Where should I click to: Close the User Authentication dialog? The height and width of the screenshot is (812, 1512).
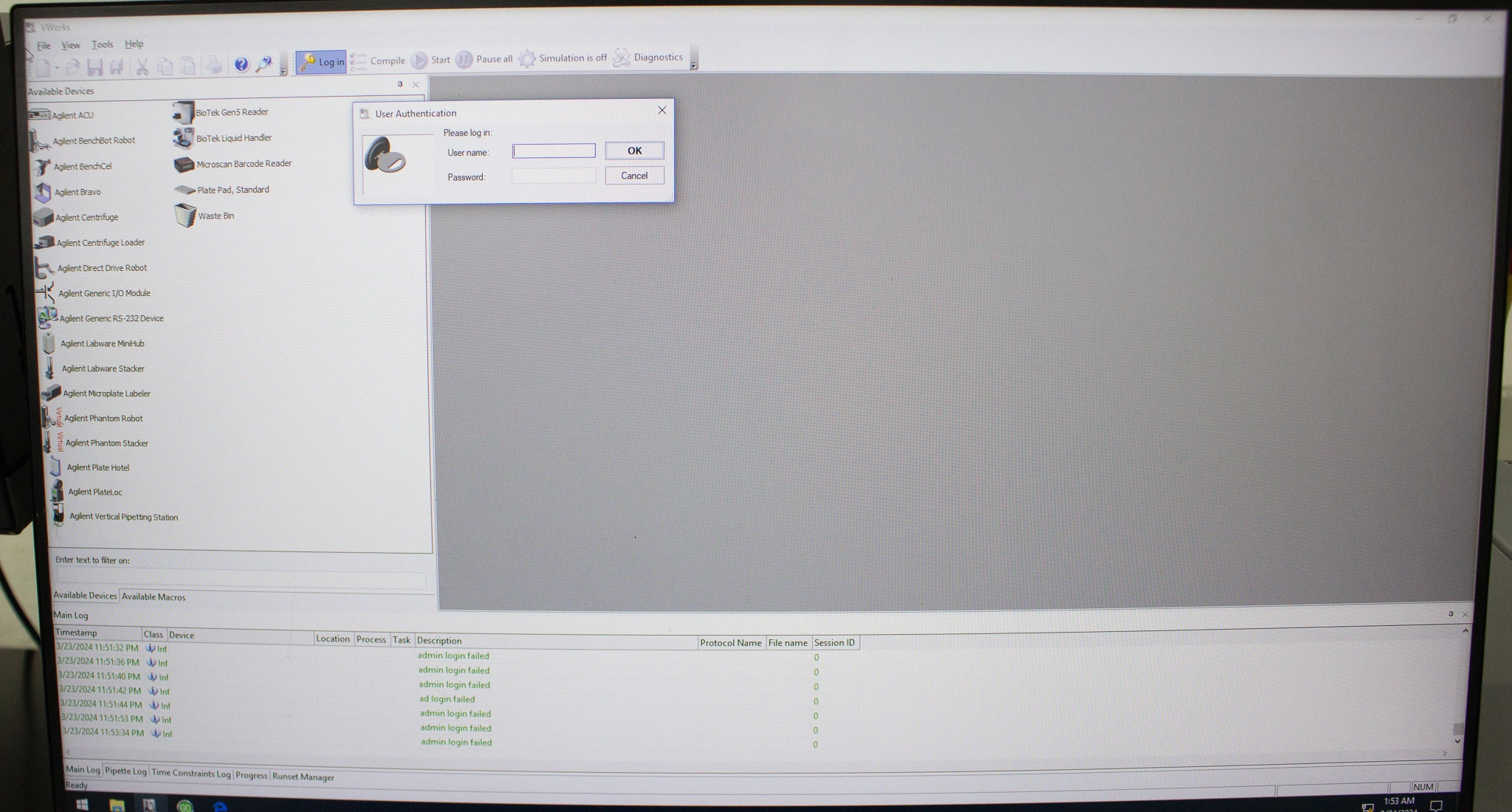(661, 110)
